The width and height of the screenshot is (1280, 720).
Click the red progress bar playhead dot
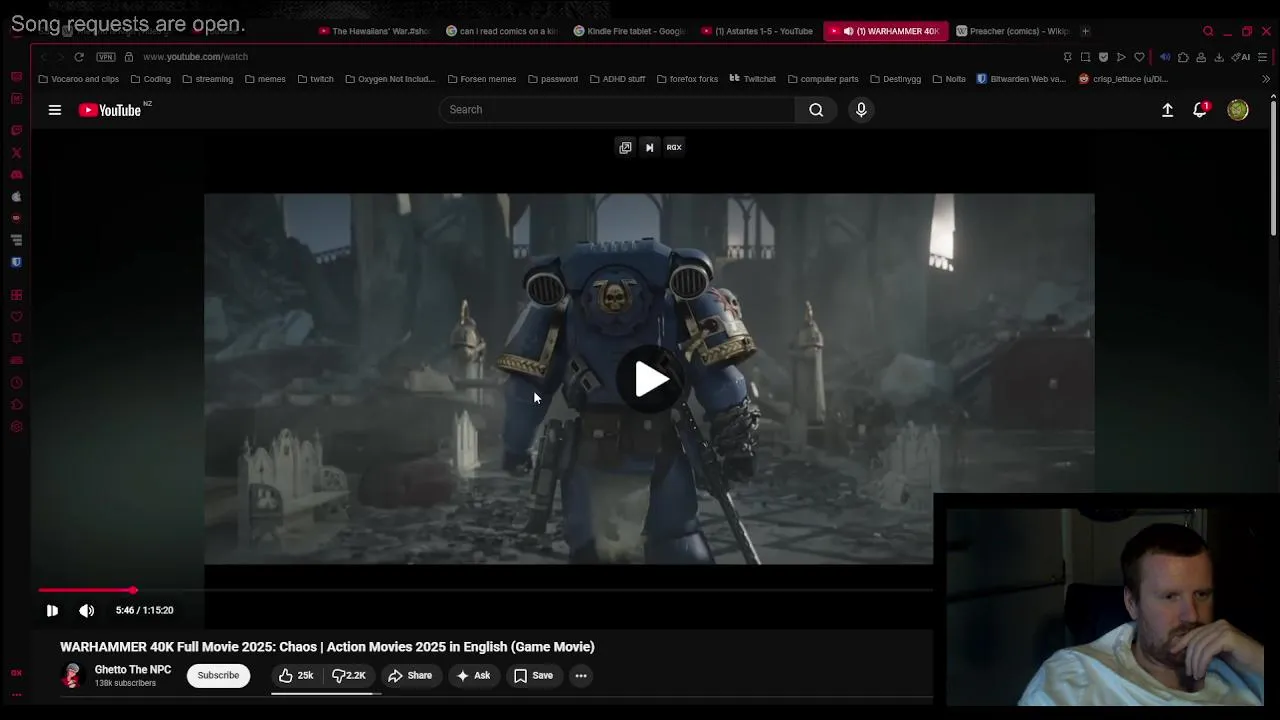[x=133, y=591]
